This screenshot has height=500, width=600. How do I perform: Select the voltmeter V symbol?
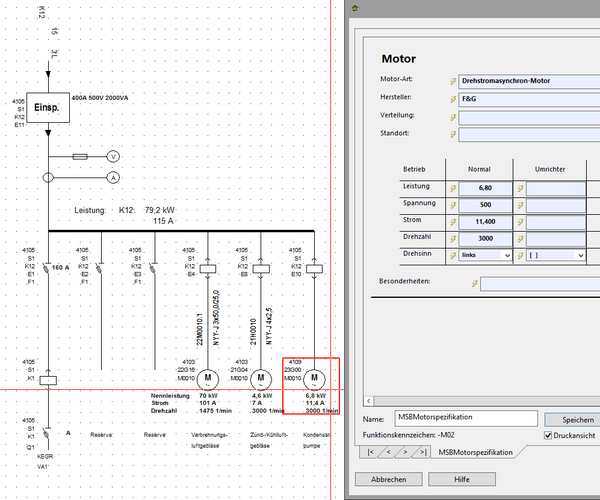point(114,157)
